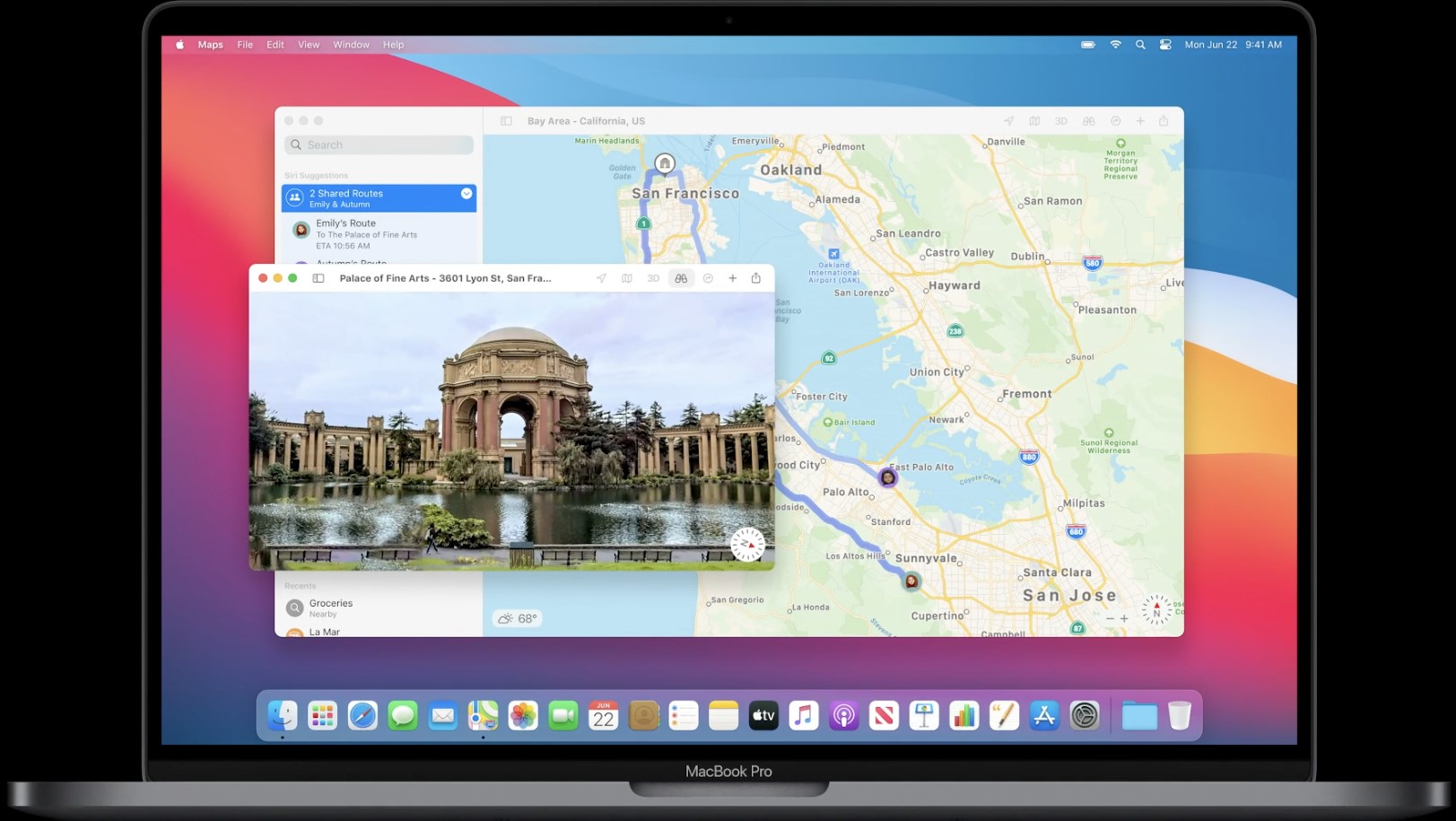This screenshot has width=1456, height=821.
Task: Click the compass in the Look Around view
Action: [x=747, y=544]
